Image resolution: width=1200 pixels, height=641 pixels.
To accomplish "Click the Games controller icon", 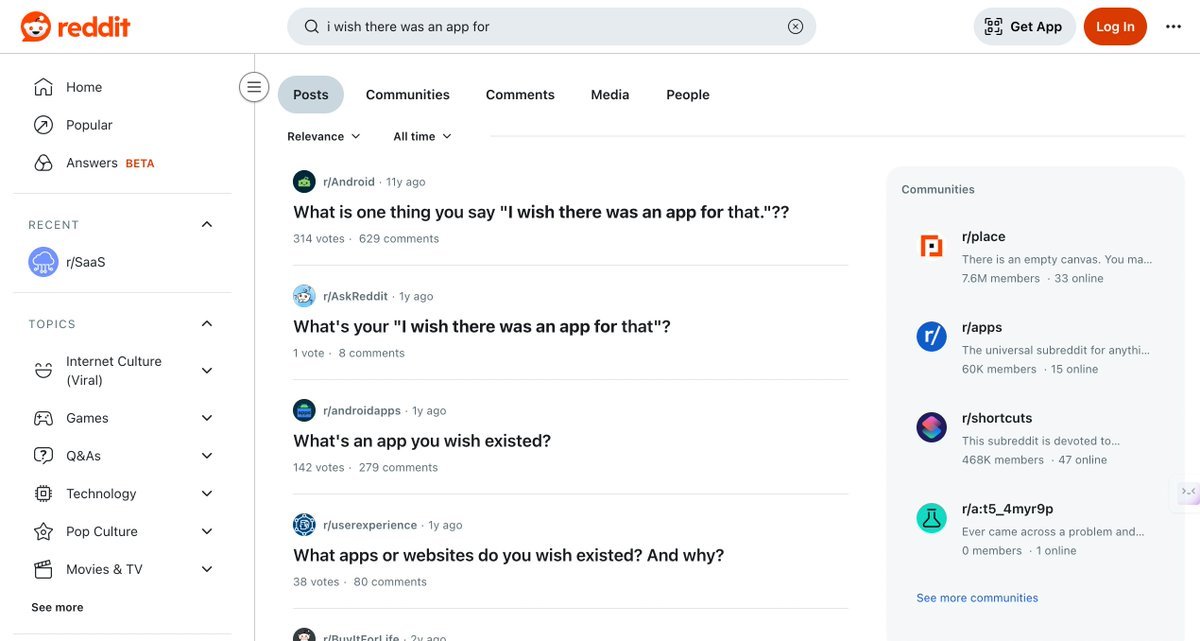I will pos(43,418).
